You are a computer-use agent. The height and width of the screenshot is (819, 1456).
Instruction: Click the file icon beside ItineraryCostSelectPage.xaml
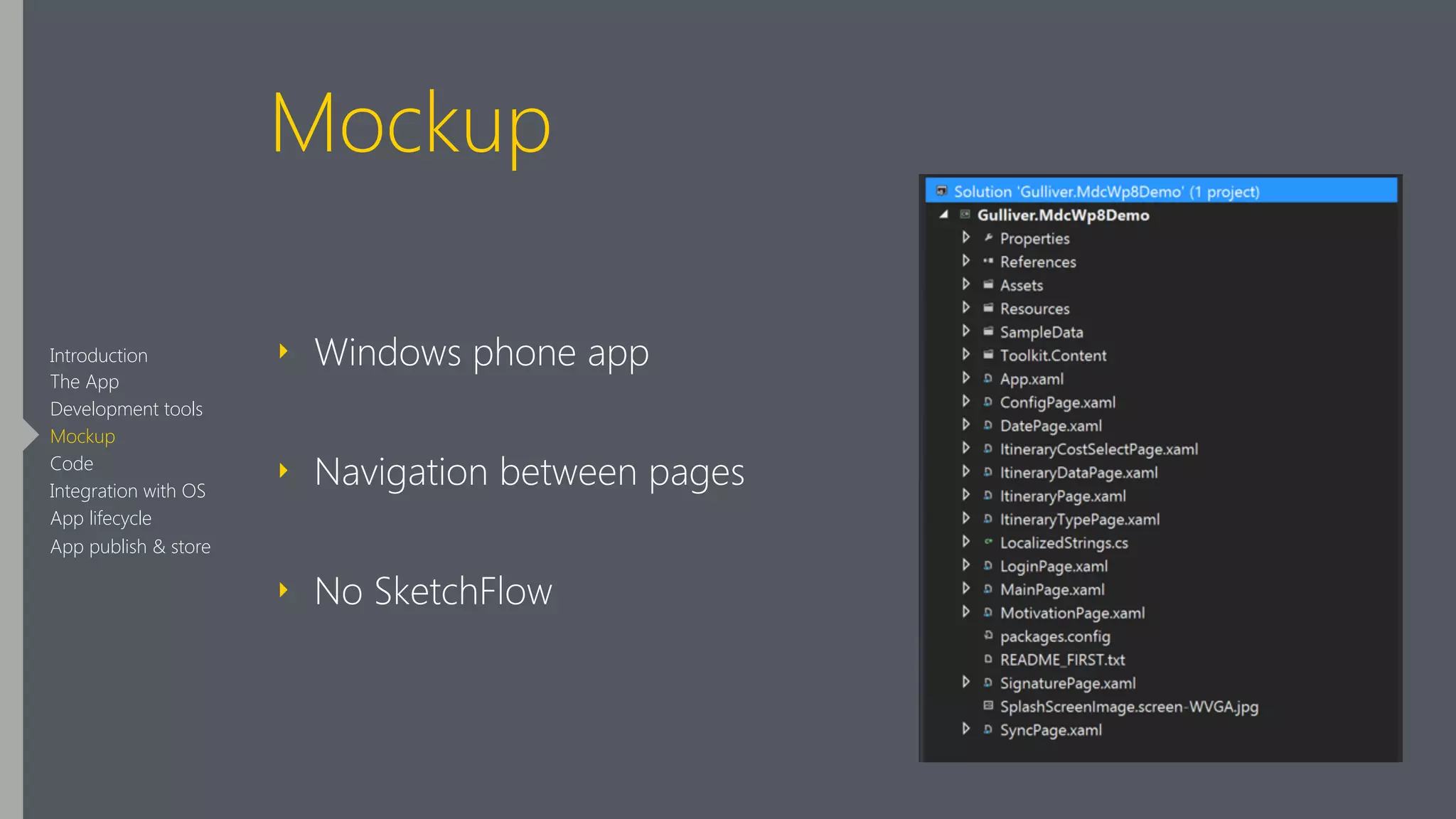point(988,449)
